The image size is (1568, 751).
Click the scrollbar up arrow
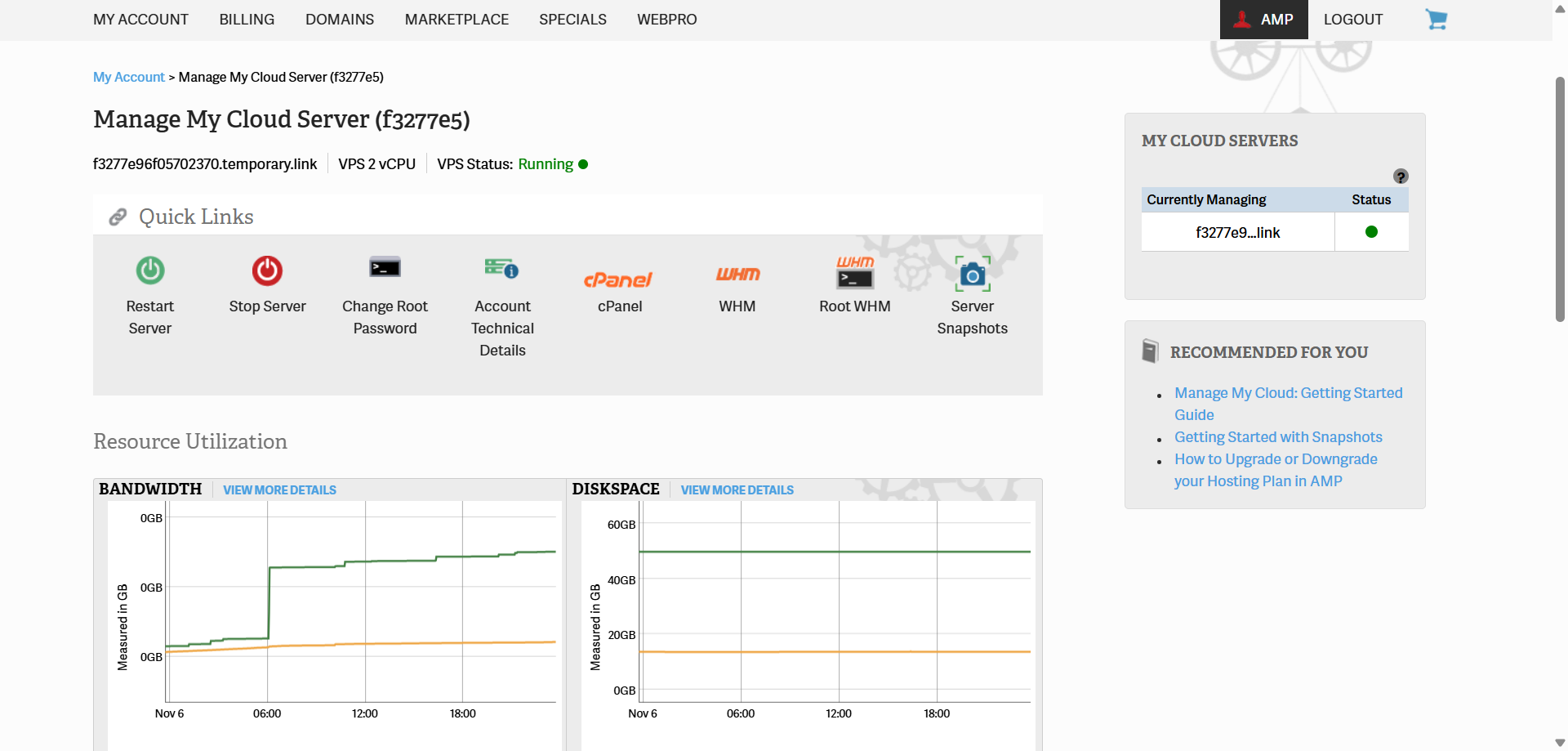[1560, 8]
